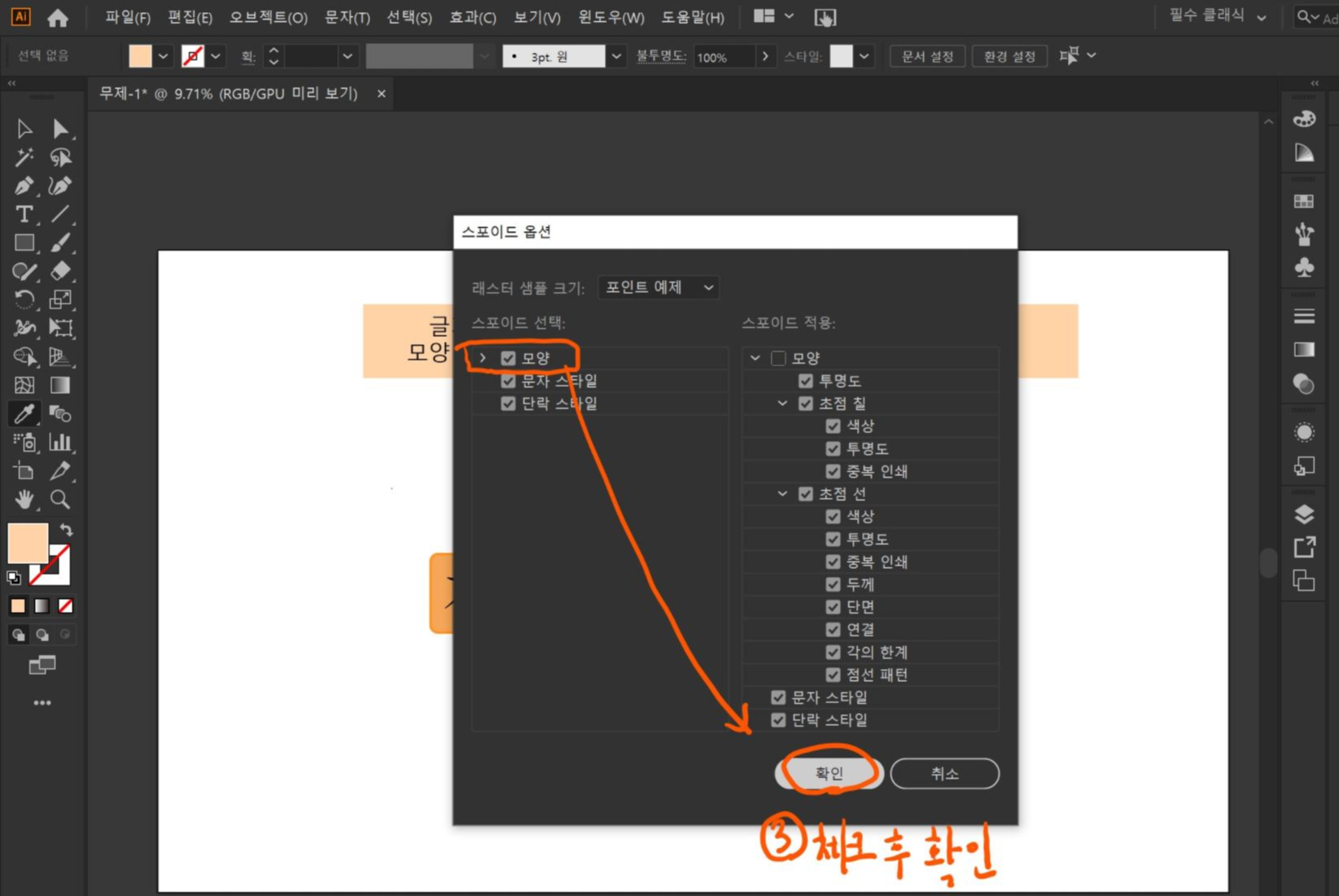The image size is (1339, 896).
Task: Toggle 두께 checkbox
Action: tap(833, 584)
